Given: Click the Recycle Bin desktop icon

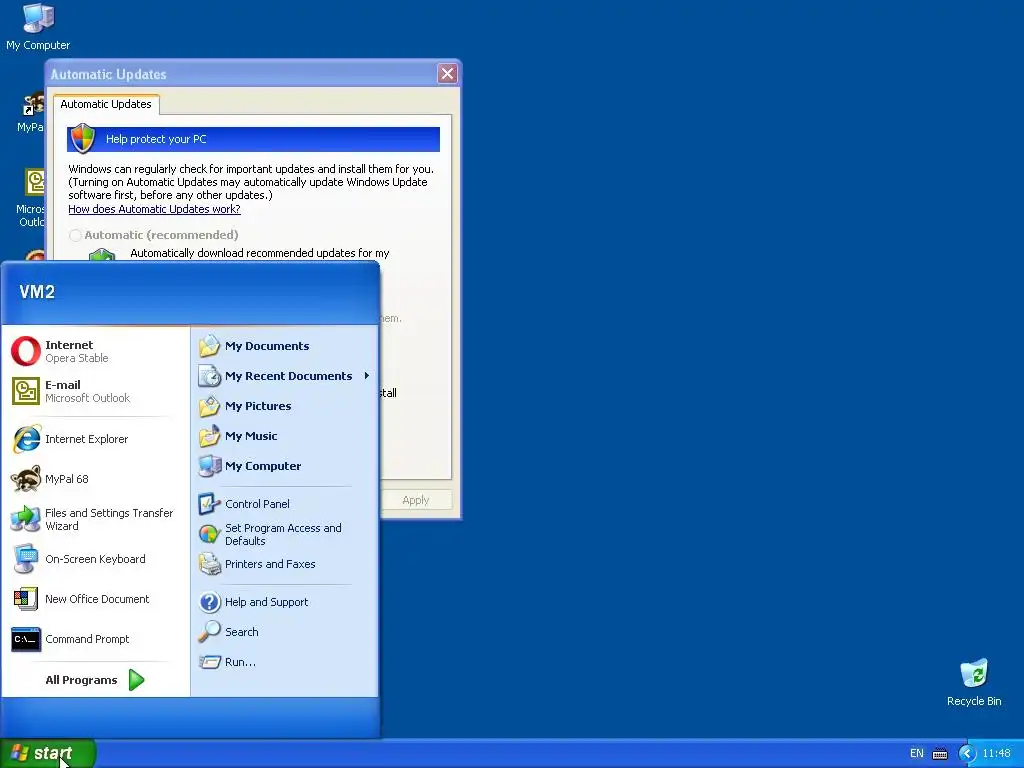Looking at the screenshot, I should tap(974, 682).
